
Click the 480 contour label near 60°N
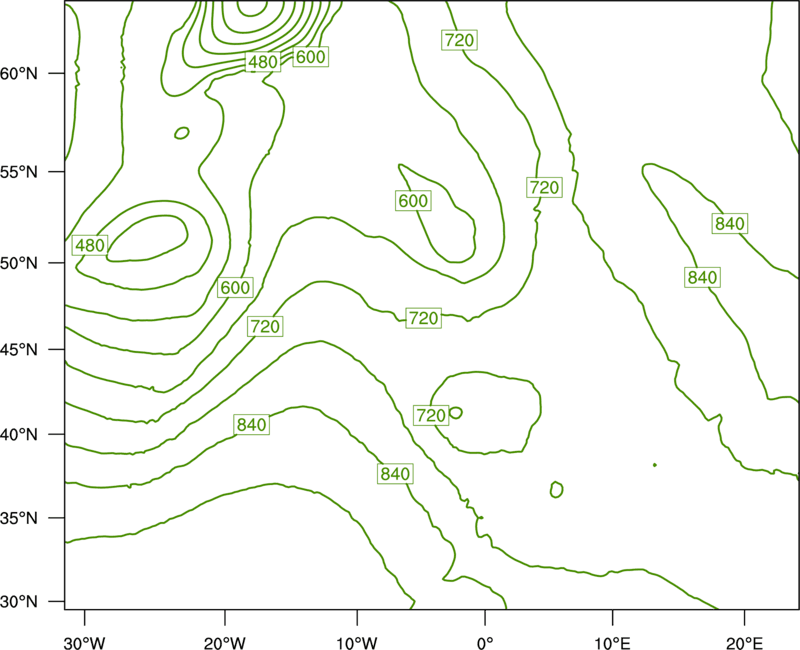pos(263,62)
